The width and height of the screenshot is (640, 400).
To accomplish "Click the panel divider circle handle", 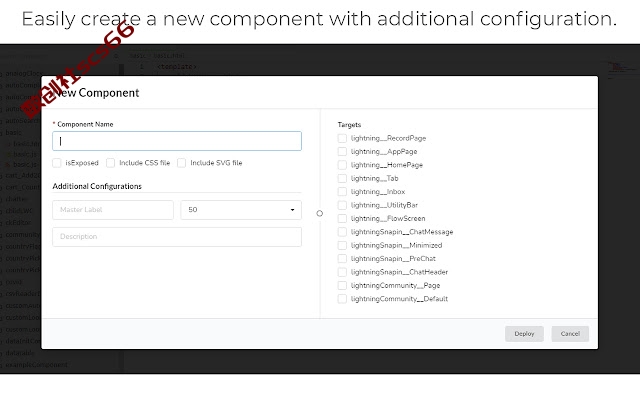I will [320, 213].
